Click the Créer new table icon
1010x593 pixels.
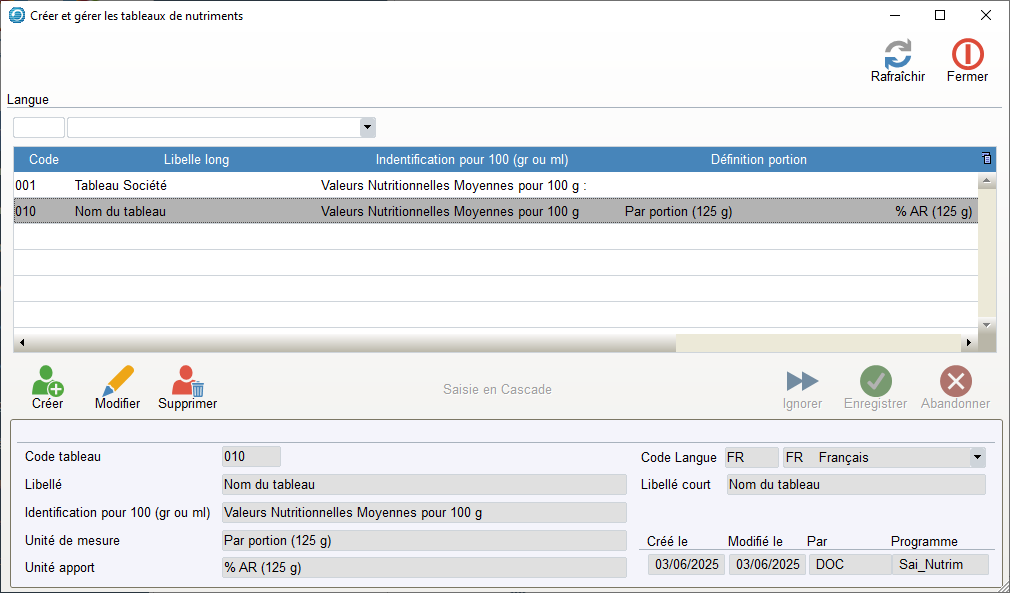(x=47, y=382)
